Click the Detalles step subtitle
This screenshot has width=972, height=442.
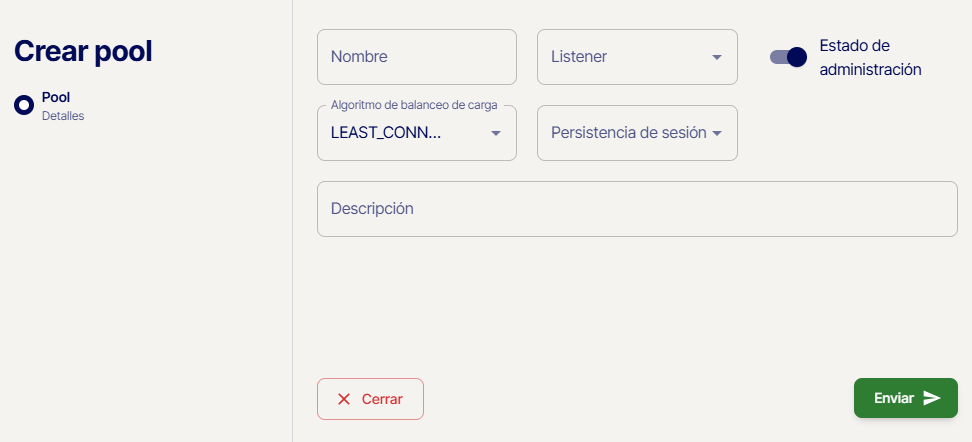[x=63, y=116]
